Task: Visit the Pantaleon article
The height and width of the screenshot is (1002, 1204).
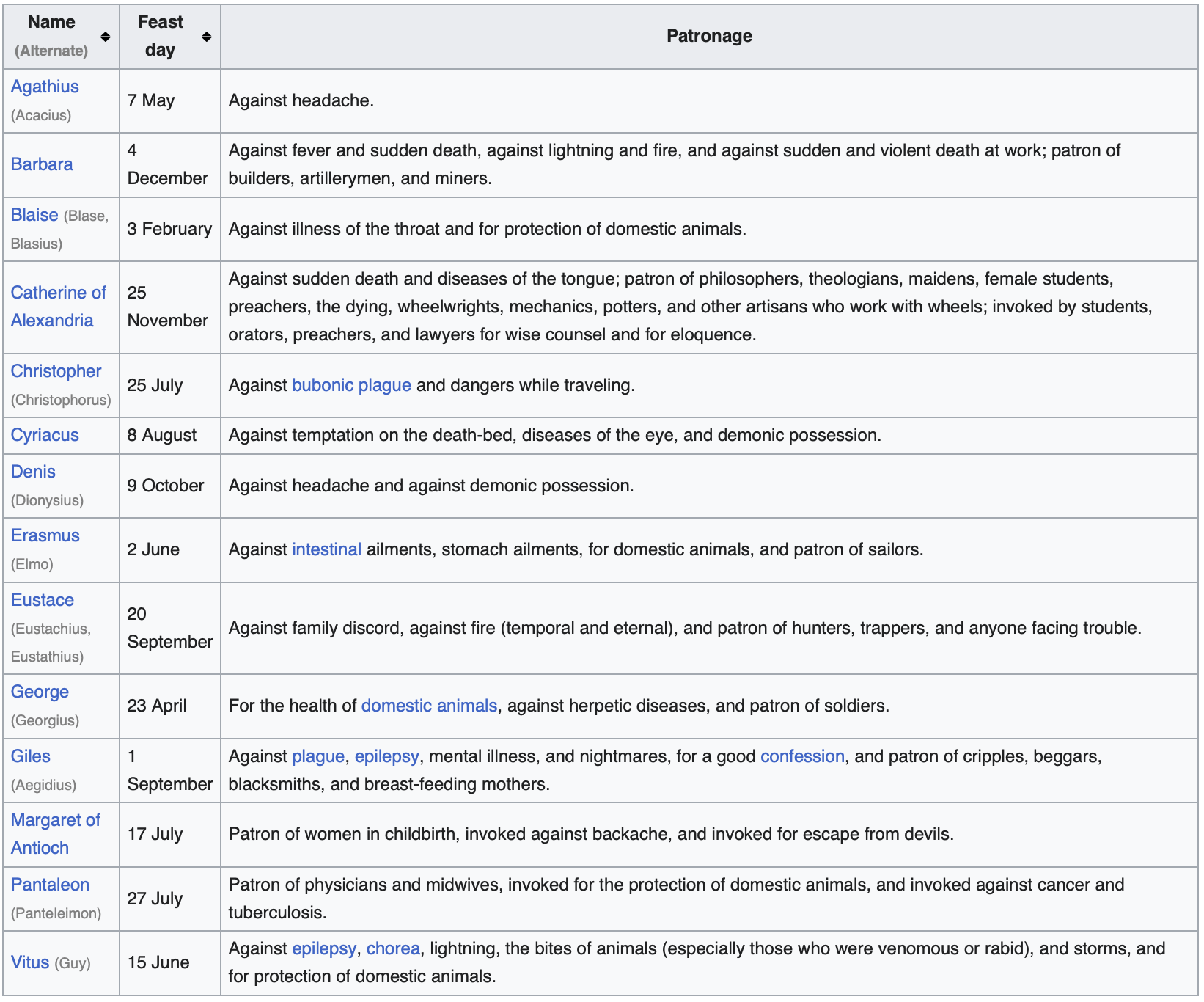Action: (50, 885)
